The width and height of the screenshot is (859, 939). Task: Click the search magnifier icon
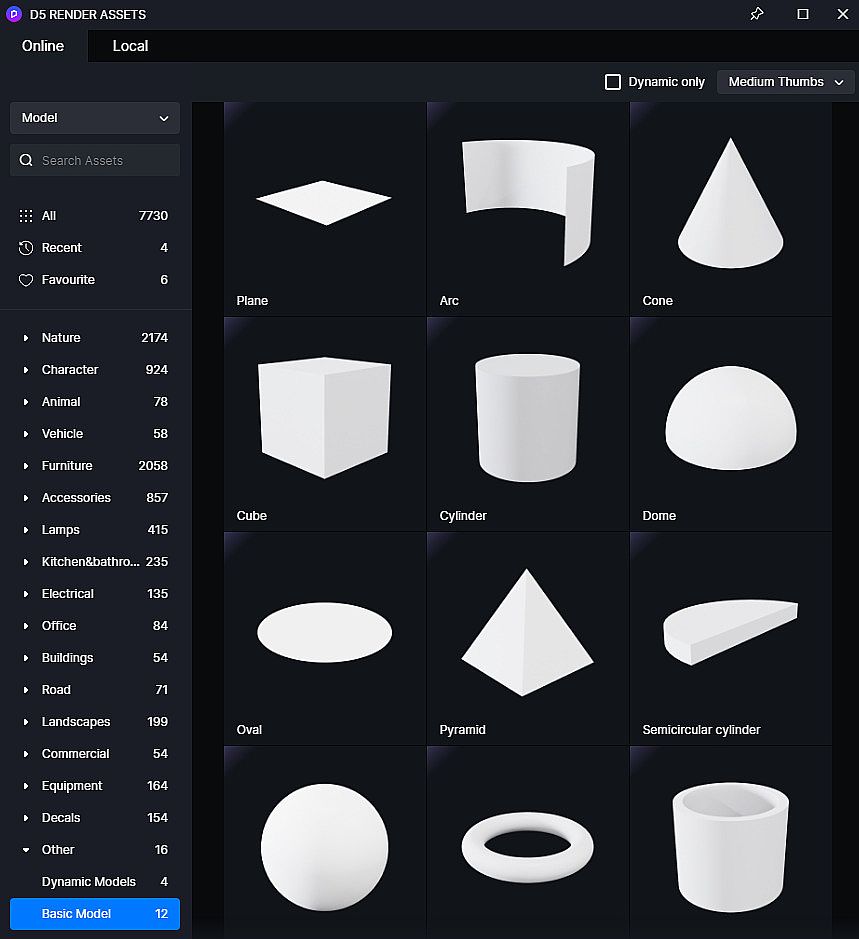point(26,160)
